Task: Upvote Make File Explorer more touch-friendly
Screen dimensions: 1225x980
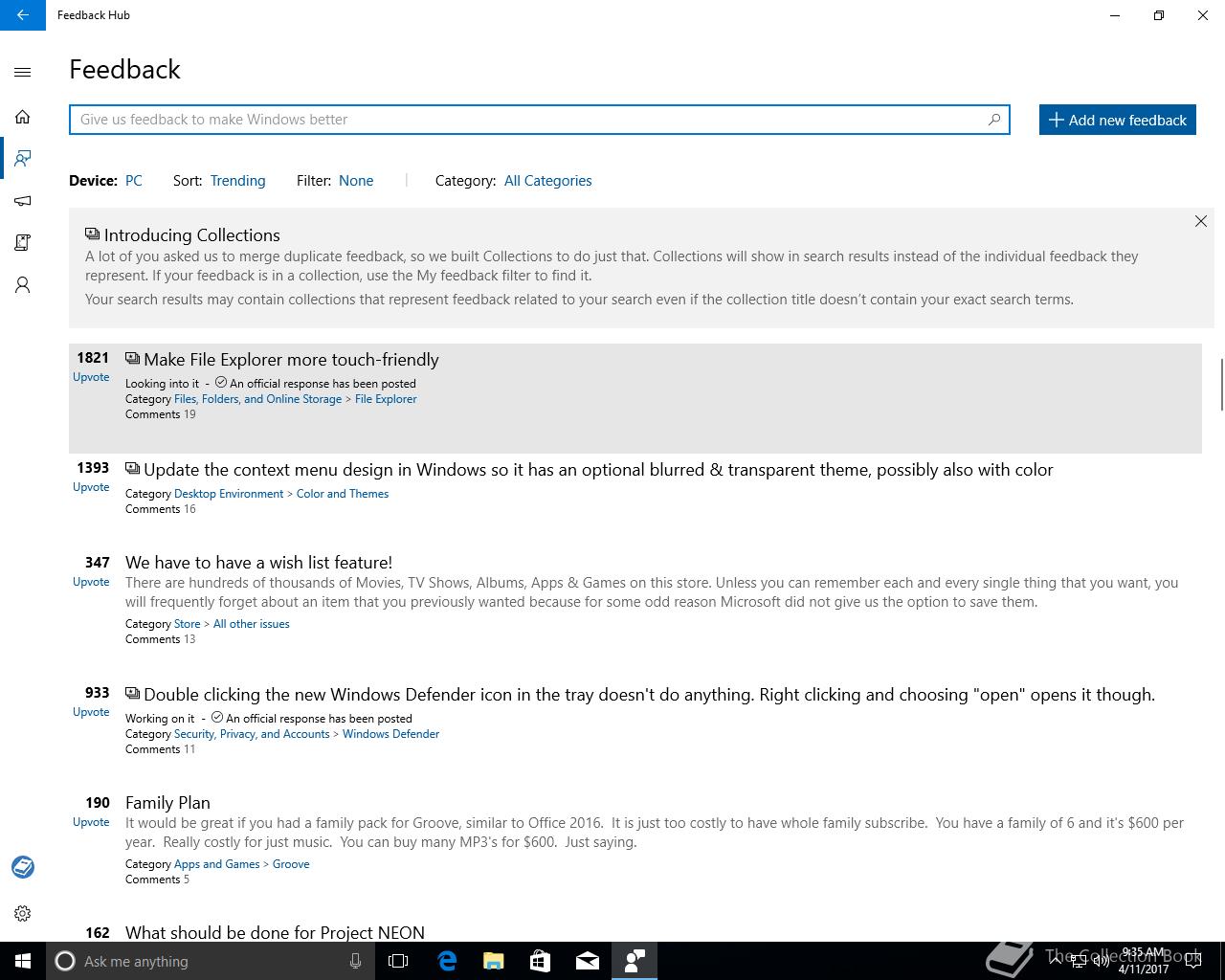Action: [91, 377]
